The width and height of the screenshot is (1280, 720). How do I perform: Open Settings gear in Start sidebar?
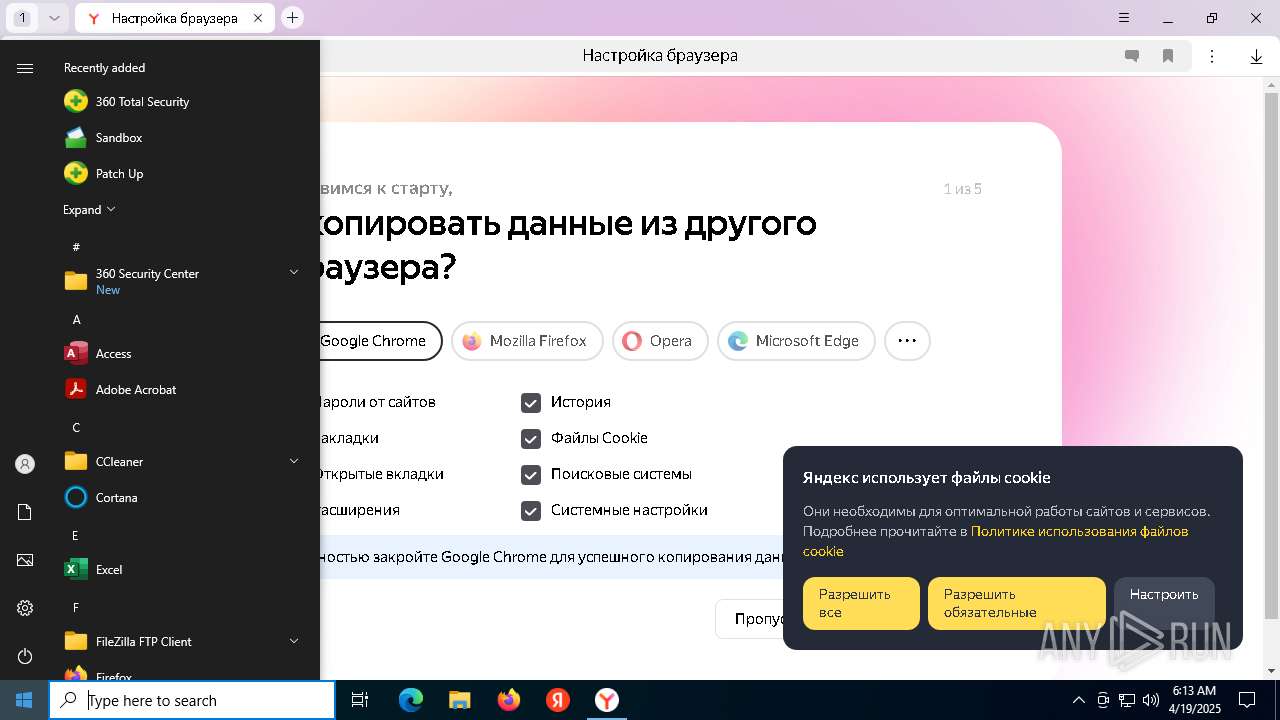pyautogui.click(x=25, y=608)
